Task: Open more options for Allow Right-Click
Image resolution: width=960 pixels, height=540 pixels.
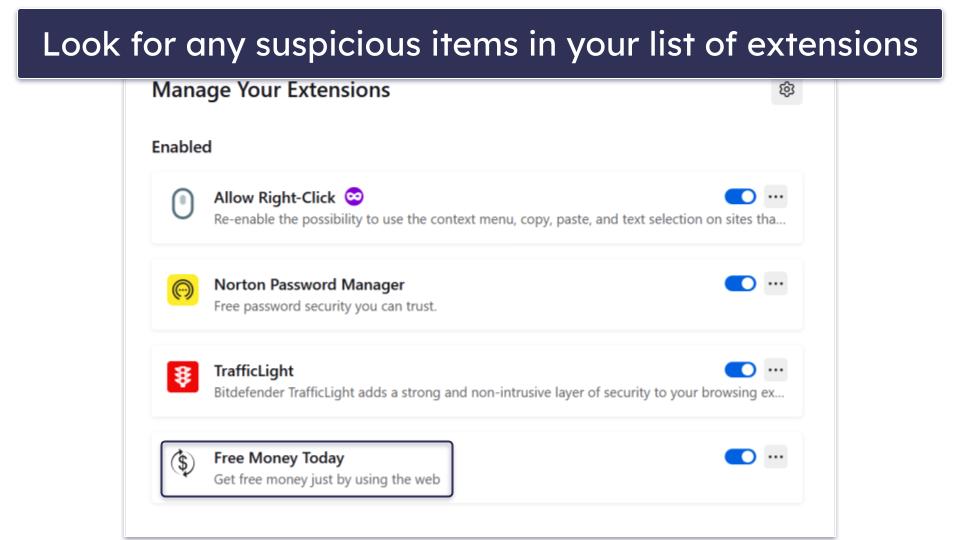Action: [x=776, y=197]
